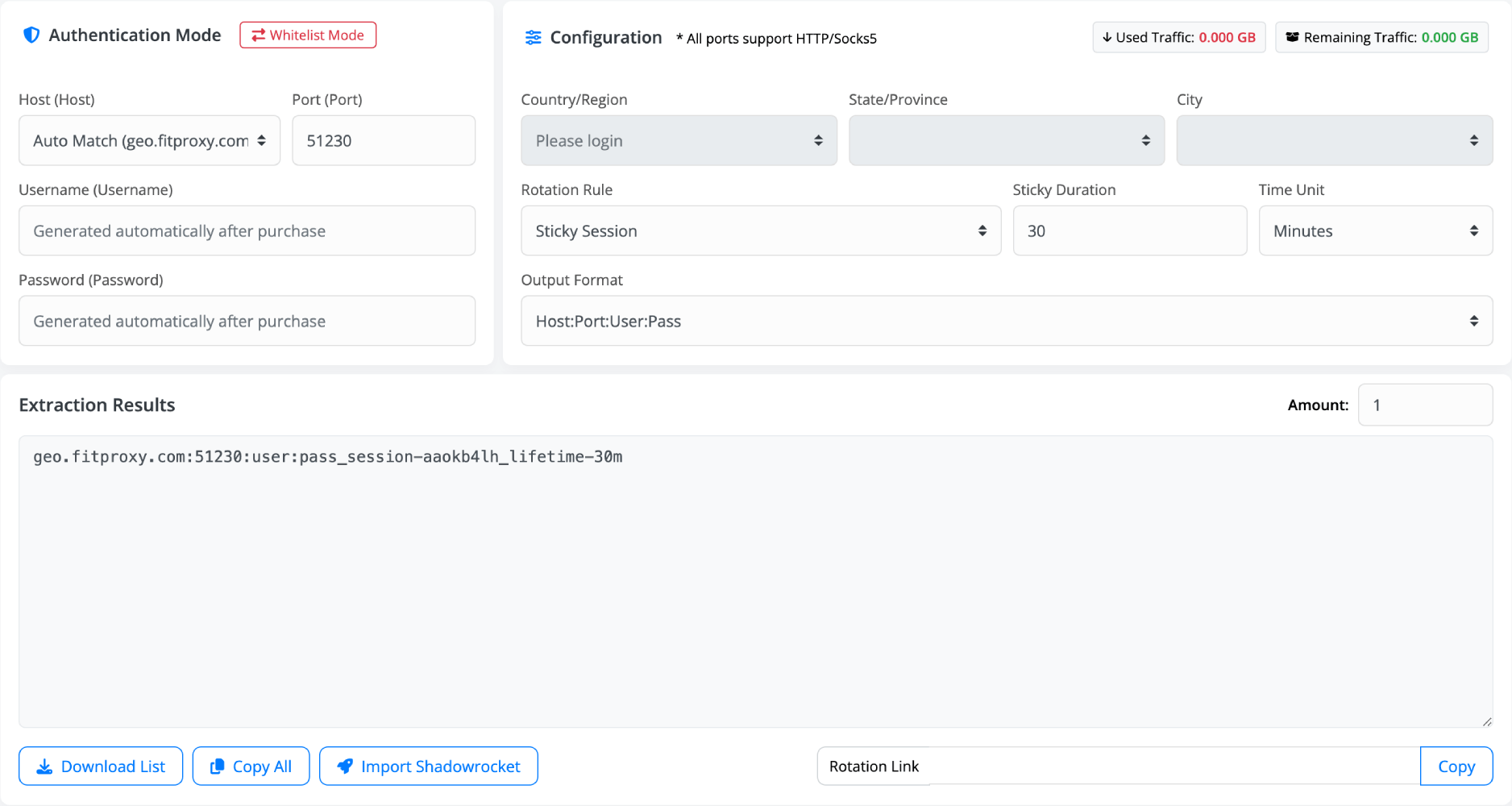Image resolution: width=1512 pixels, height=806 pixels.
Task: Click the package icon beside Remaining Traffic
Action: click(x=1291, y=37)
